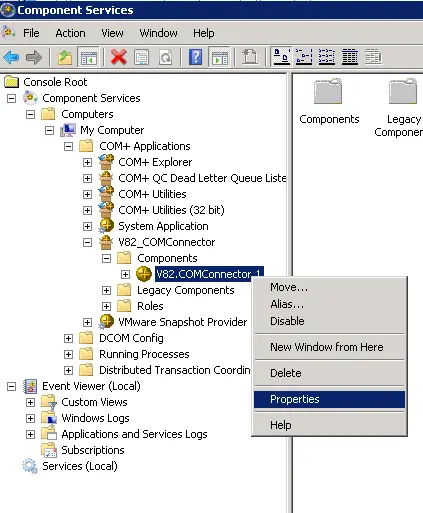423x513 pixels.
Task: Select the List view toolbar icon
Action: tap(327, 57)
